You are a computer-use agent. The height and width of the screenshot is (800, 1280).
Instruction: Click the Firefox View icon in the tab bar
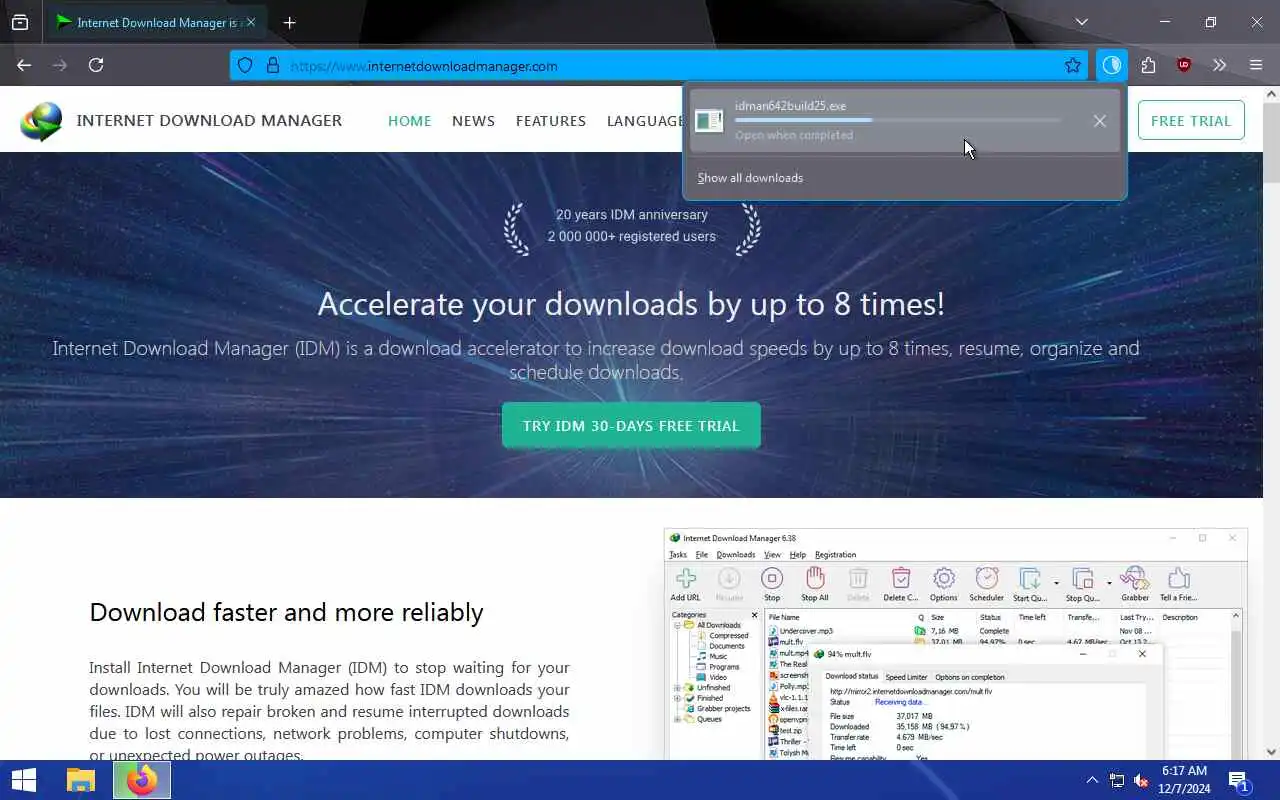pos(20,22)
